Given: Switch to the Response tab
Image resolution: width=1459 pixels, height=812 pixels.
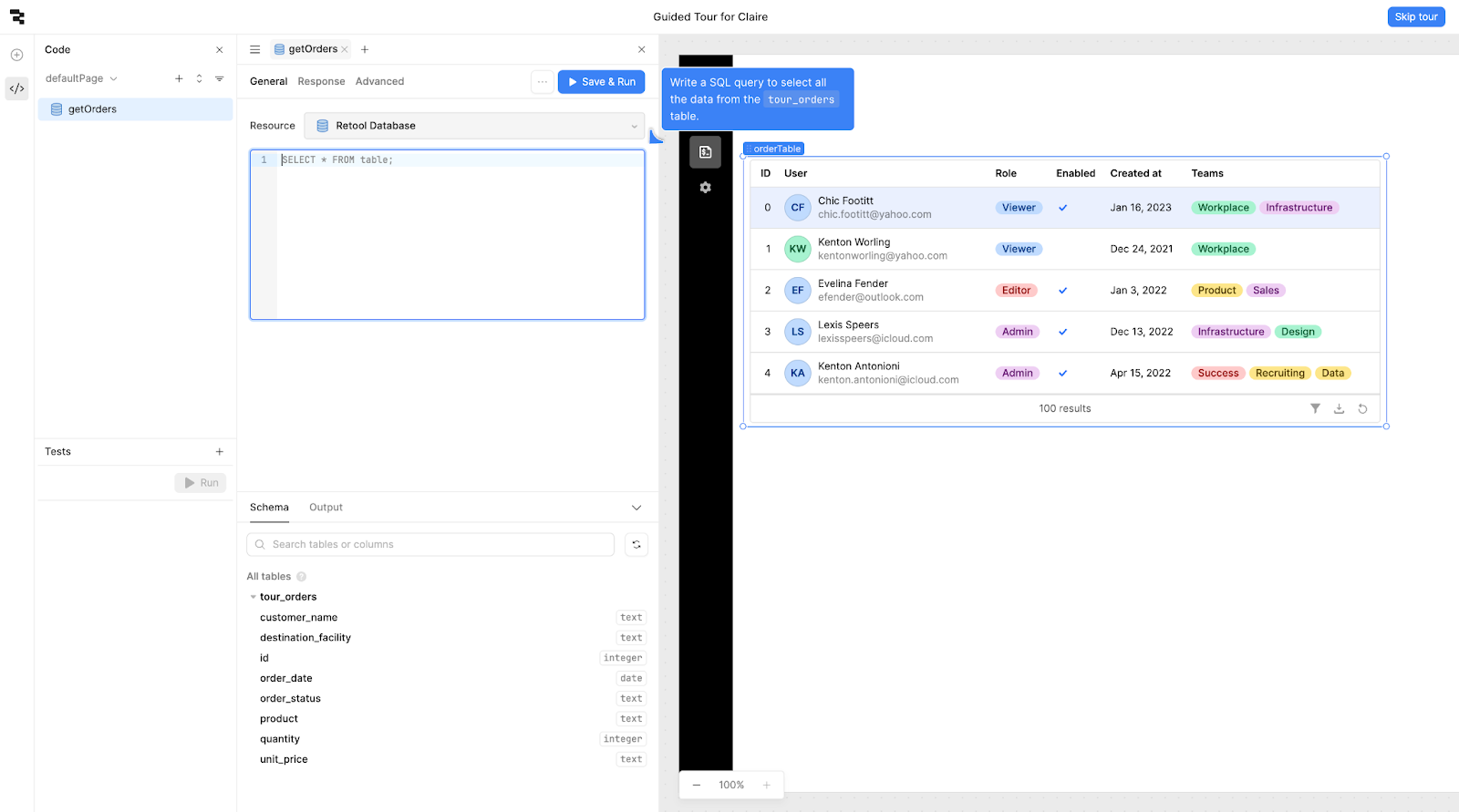Looking at the screenshot, I should point(321,81).
